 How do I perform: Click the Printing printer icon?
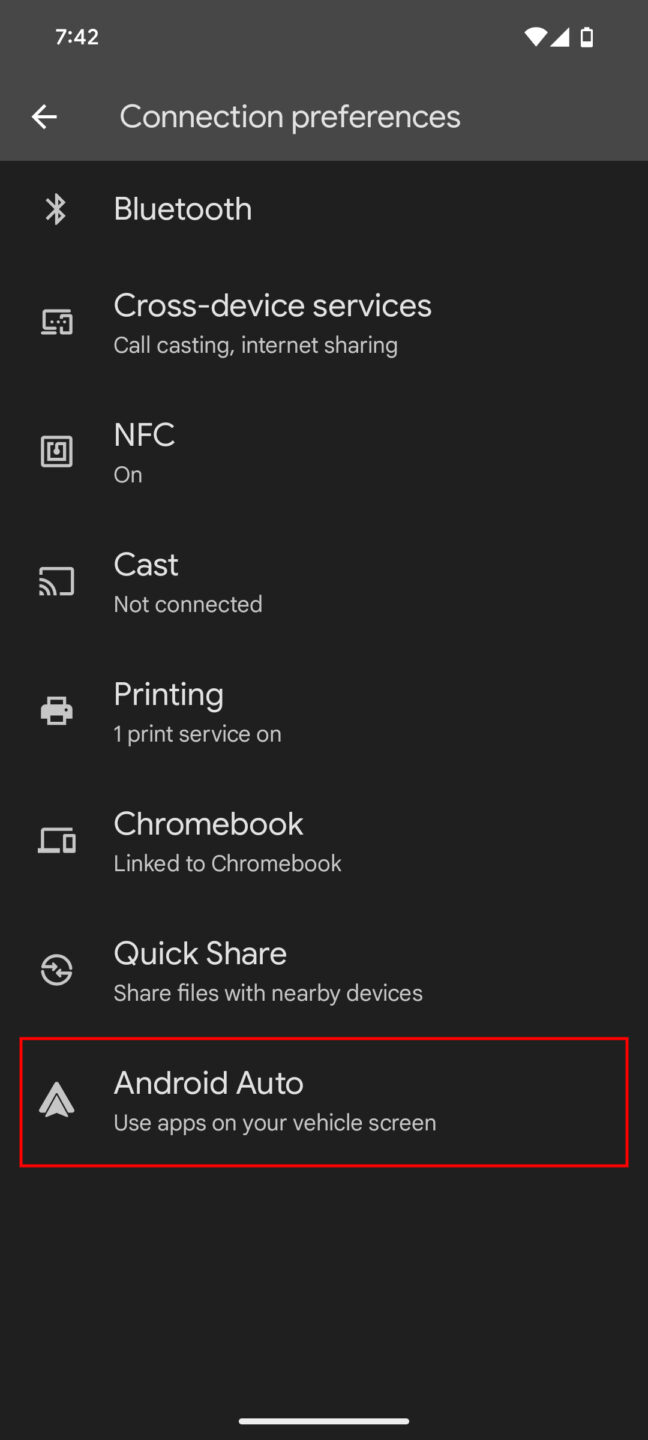[56, 711]
